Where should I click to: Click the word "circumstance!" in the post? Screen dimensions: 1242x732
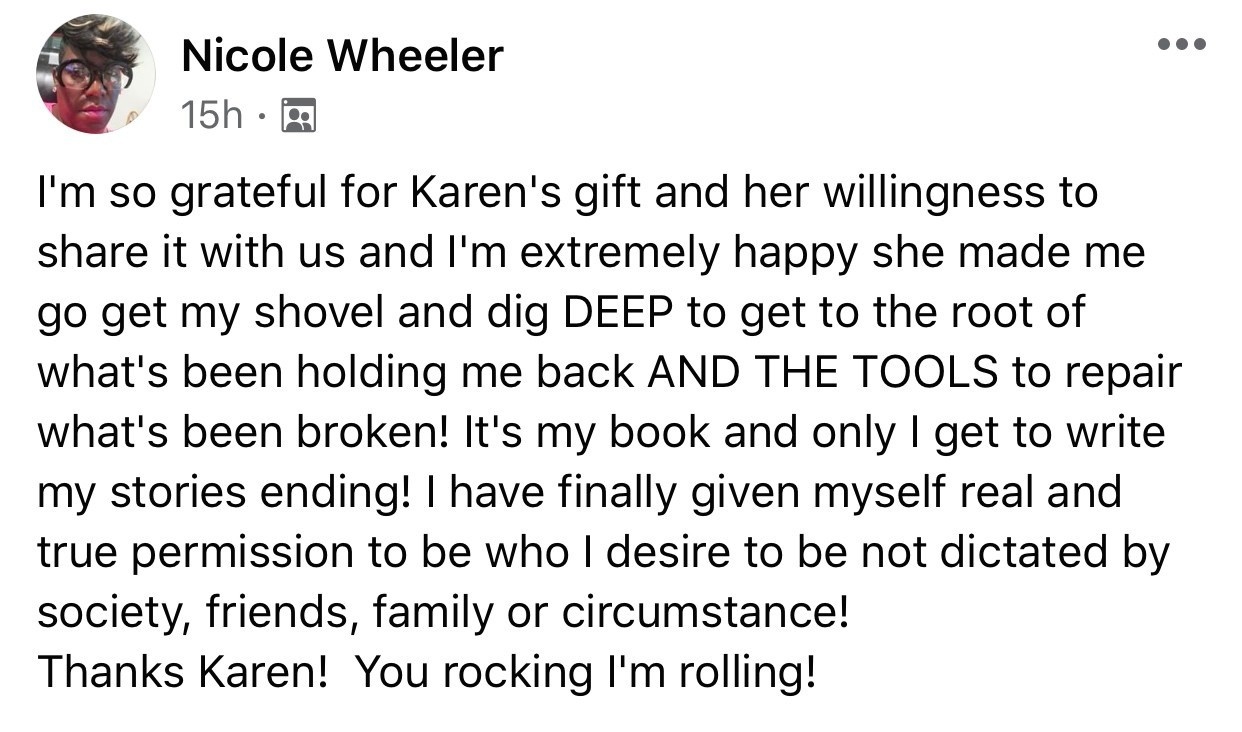coord(705,612)
